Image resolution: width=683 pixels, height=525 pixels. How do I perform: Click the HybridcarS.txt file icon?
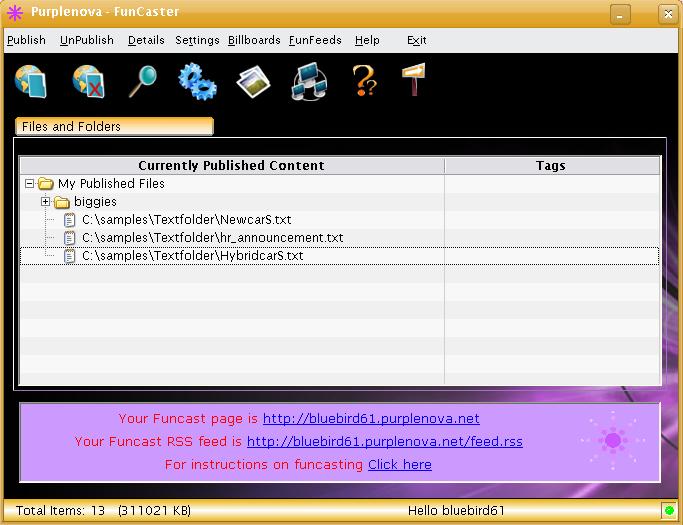point(69,256)
